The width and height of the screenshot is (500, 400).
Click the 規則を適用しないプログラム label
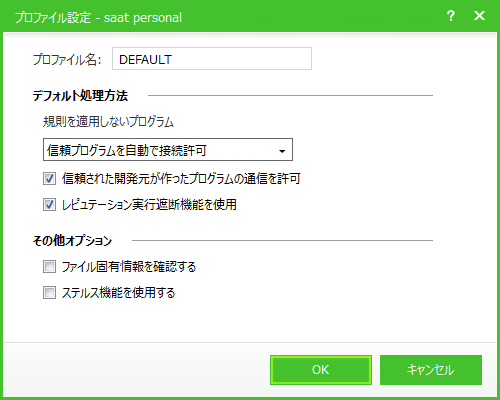click(x=108, y=122)
